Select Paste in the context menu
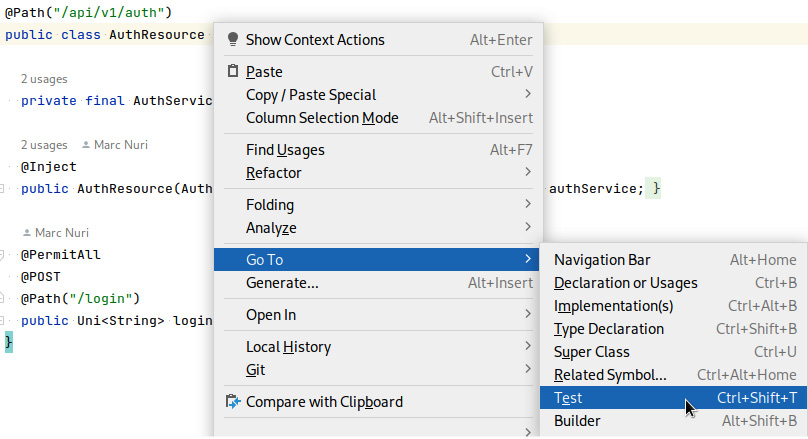This screenshot has height=439, width=808. pos(378,72)
